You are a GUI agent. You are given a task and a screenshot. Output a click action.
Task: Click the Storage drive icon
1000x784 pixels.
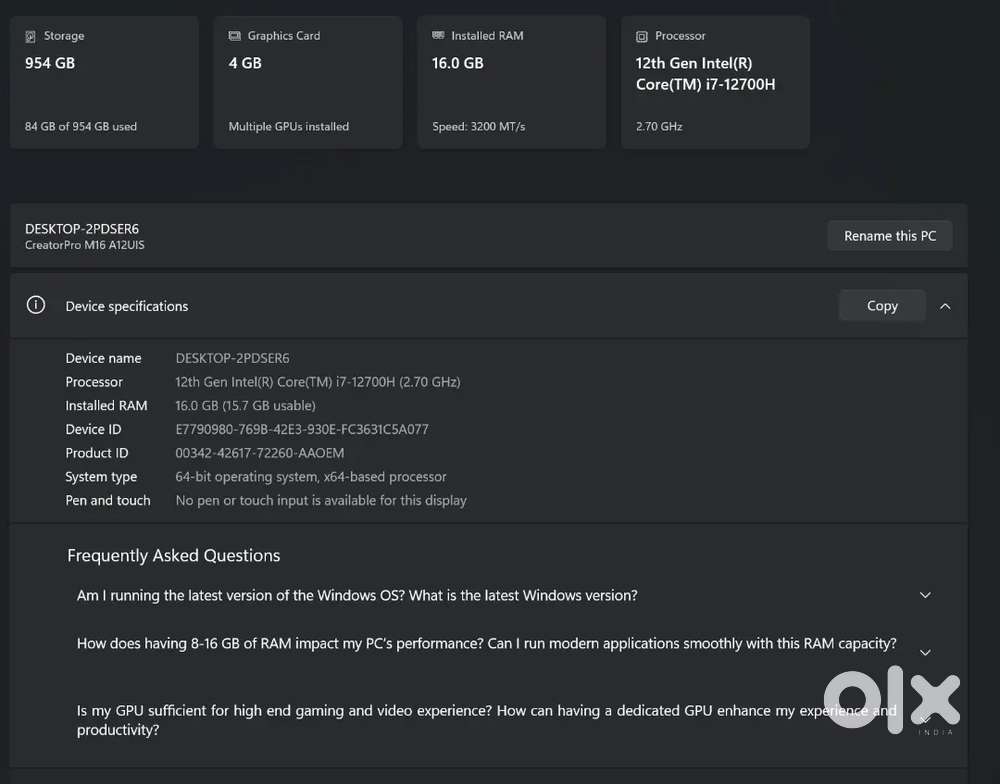coord(31,36)
